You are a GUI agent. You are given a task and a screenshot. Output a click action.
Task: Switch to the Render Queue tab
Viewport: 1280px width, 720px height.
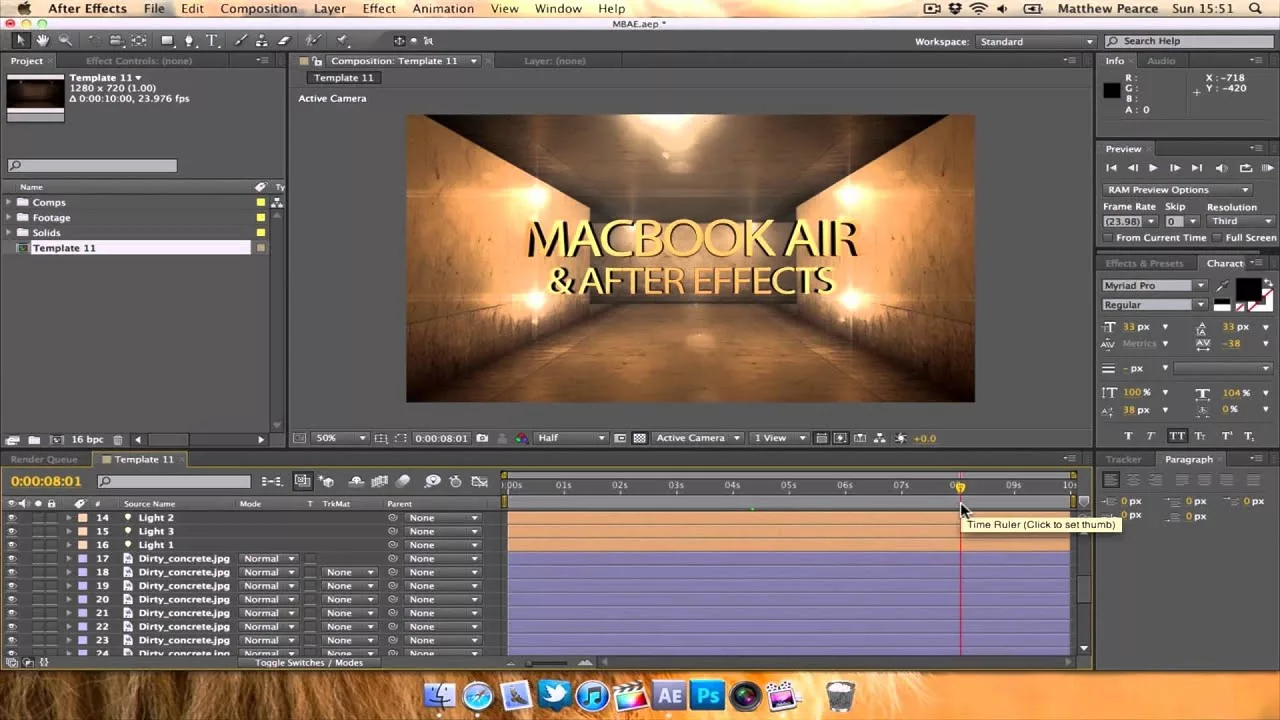(x=44, y=459)
